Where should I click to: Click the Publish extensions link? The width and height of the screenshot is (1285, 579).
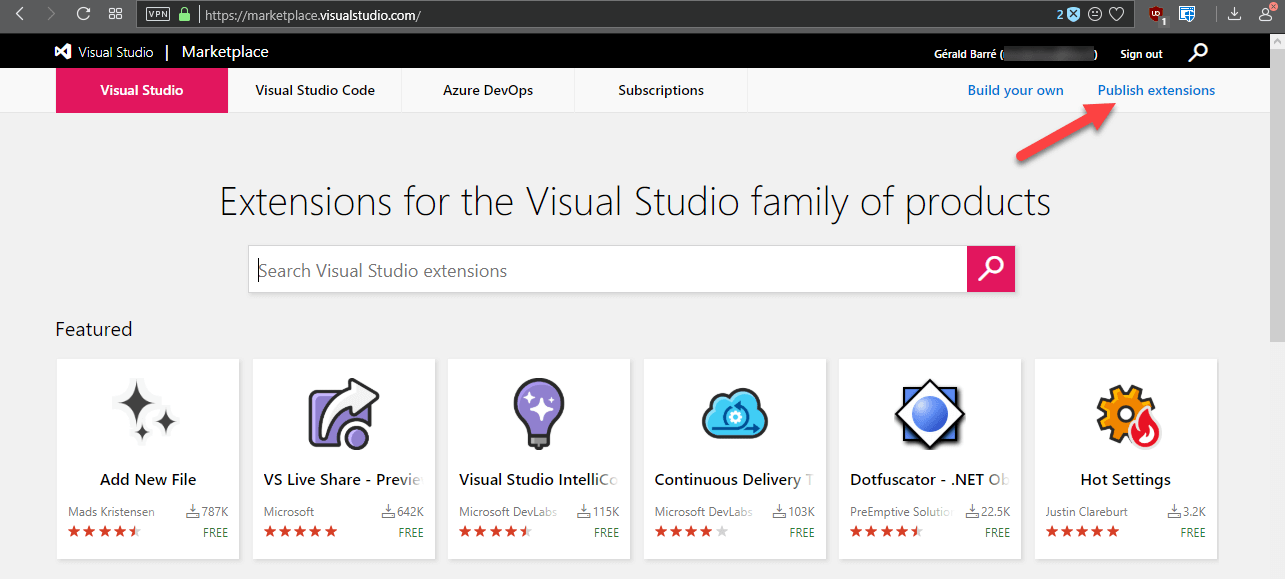pyautogui.click(x=1156, y=90)
